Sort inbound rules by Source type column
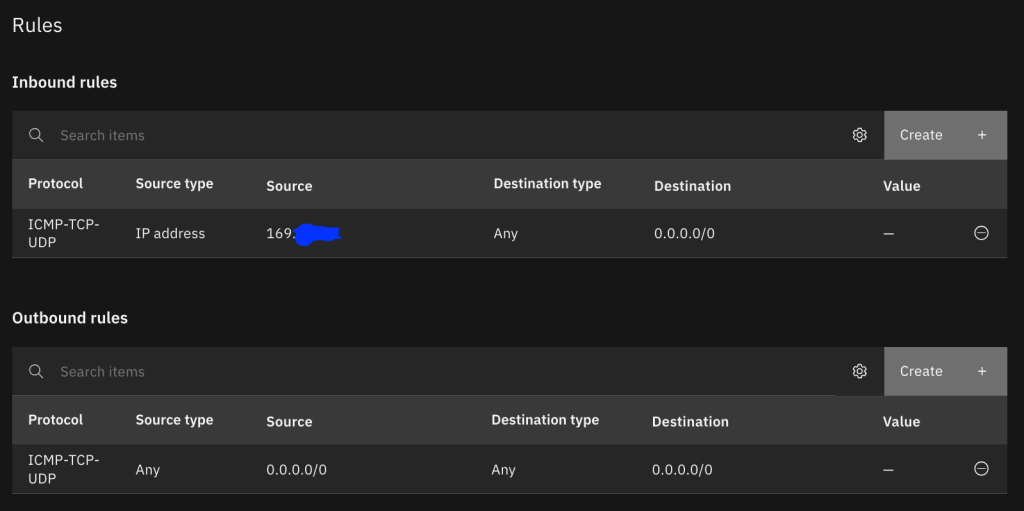Image resolution: width=1024 pixels, height=511 pixels. coord(174,184)
